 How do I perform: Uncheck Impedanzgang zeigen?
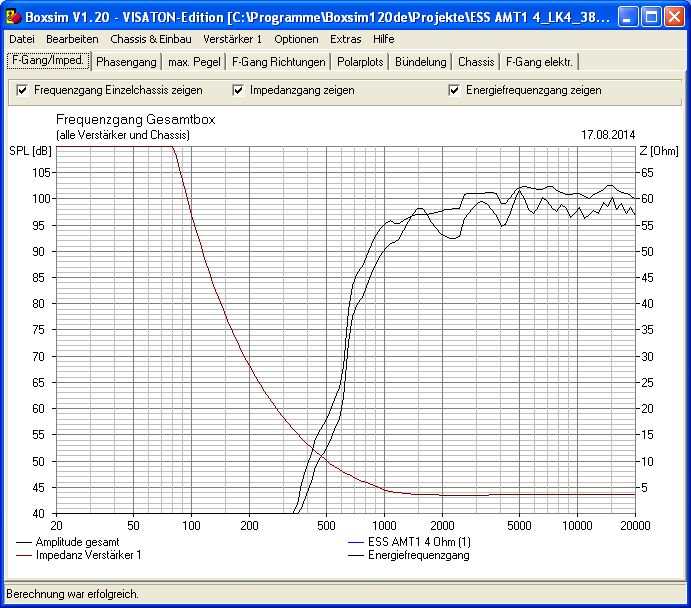click(238, 90)
